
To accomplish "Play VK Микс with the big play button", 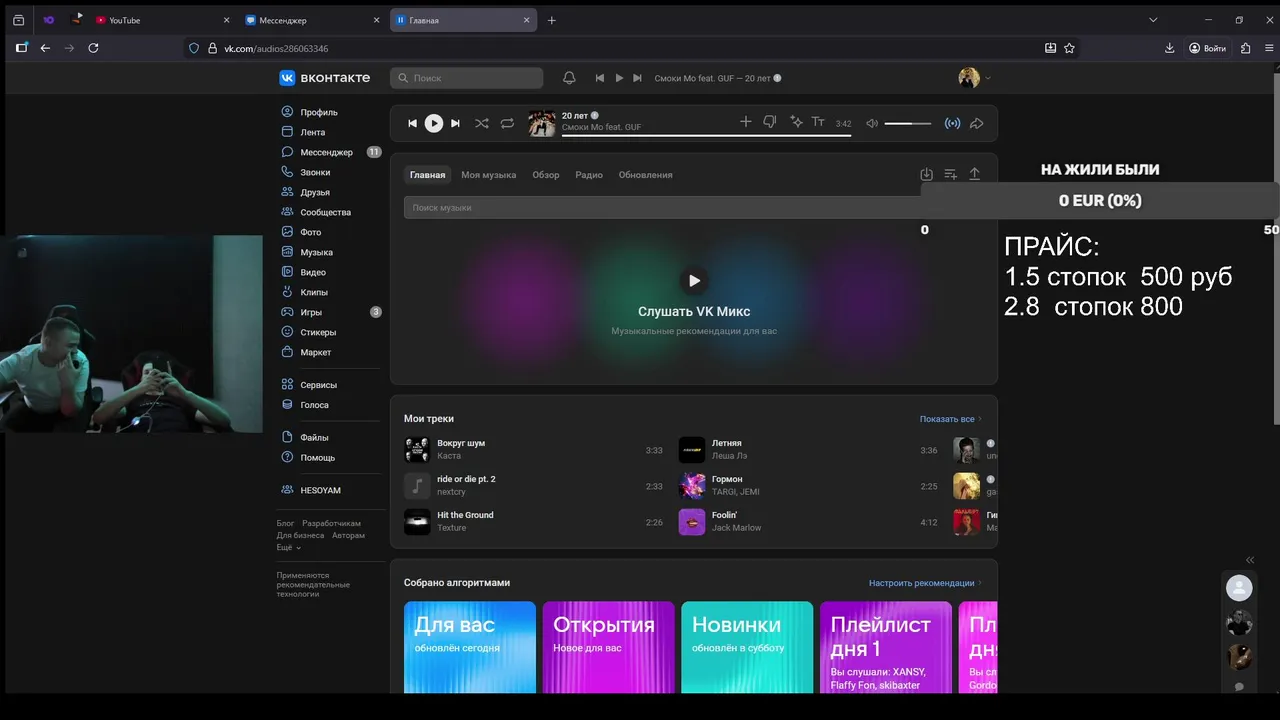I will click(x=694, y=281).
